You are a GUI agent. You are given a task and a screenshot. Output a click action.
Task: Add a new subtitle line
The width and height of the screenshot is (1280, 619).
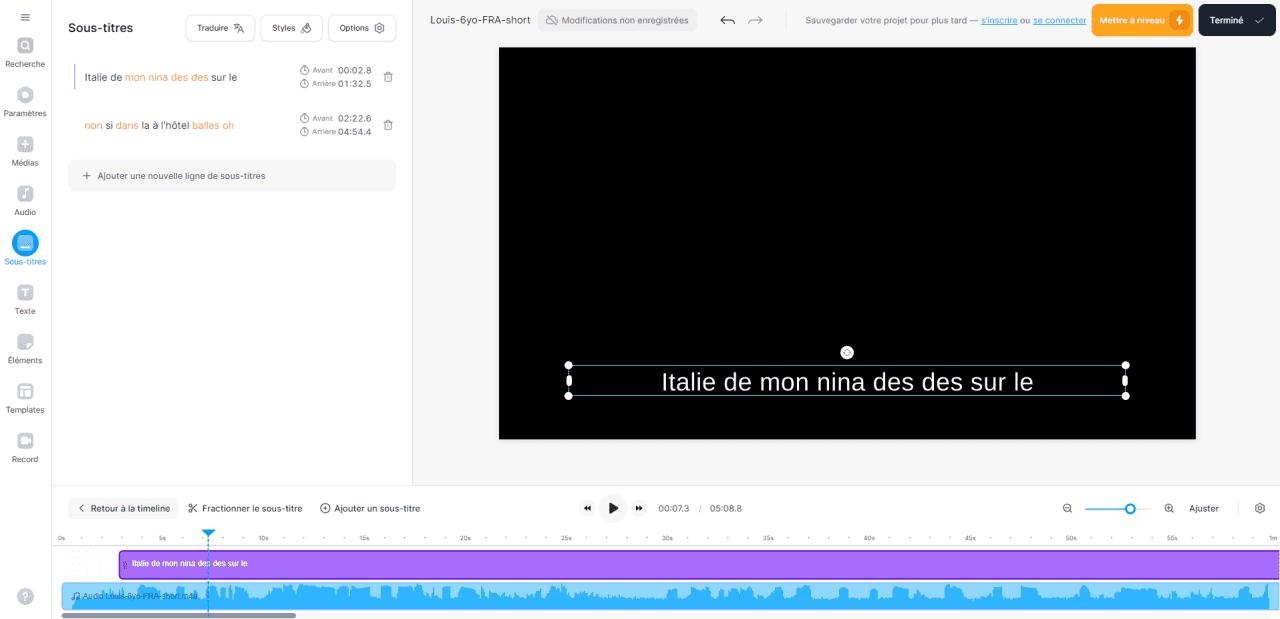232,176
